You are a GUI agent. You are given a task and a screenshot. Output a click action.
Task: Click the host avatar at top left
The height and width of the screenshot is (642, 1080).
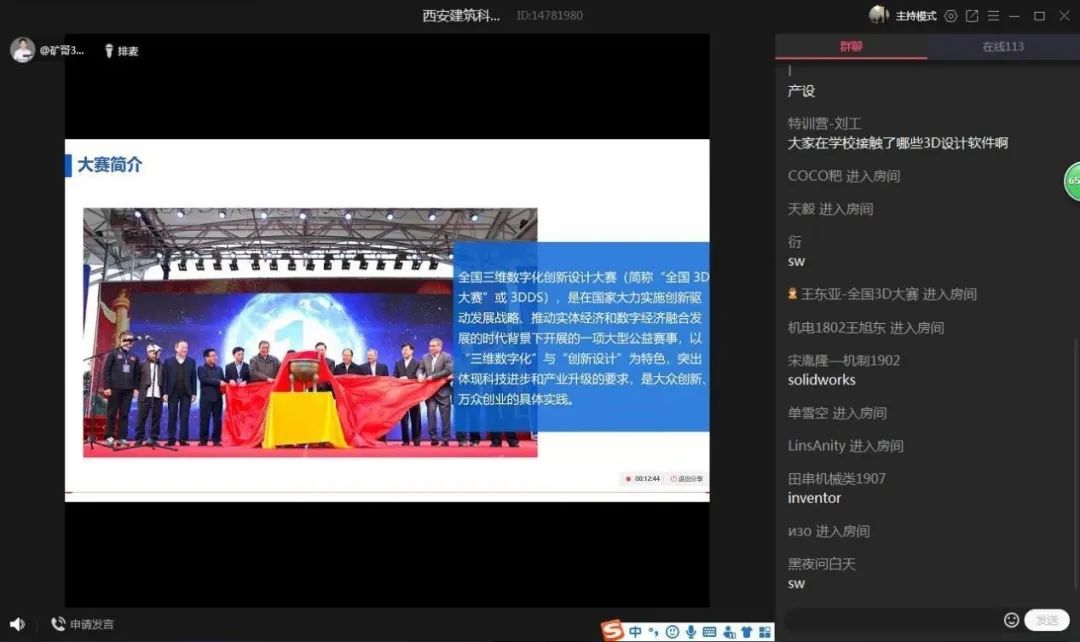coord(22,50)
